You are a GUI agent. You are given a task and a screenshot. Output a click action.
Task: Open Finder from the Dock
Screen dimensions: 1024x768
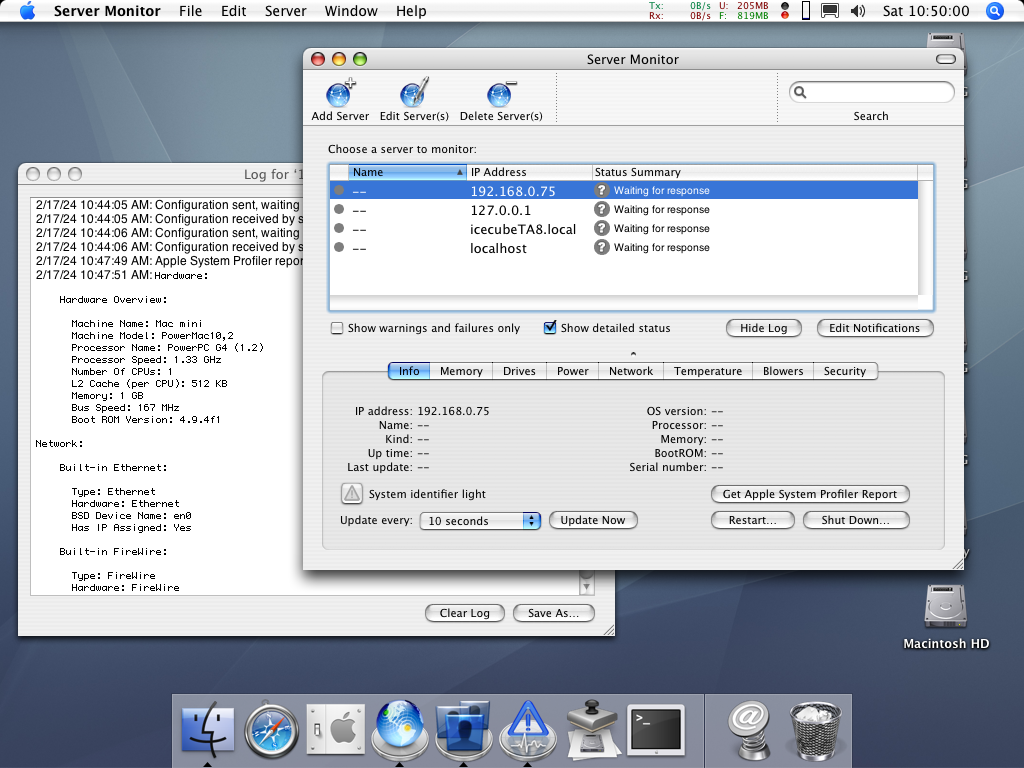208,728
